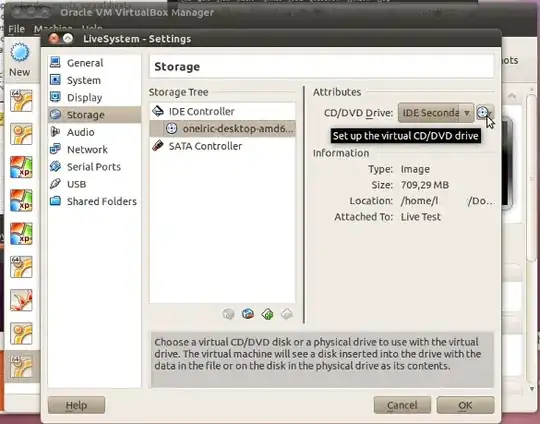
Task: Open File menu in VirtualBox Manager
Action: coord(17,29)
